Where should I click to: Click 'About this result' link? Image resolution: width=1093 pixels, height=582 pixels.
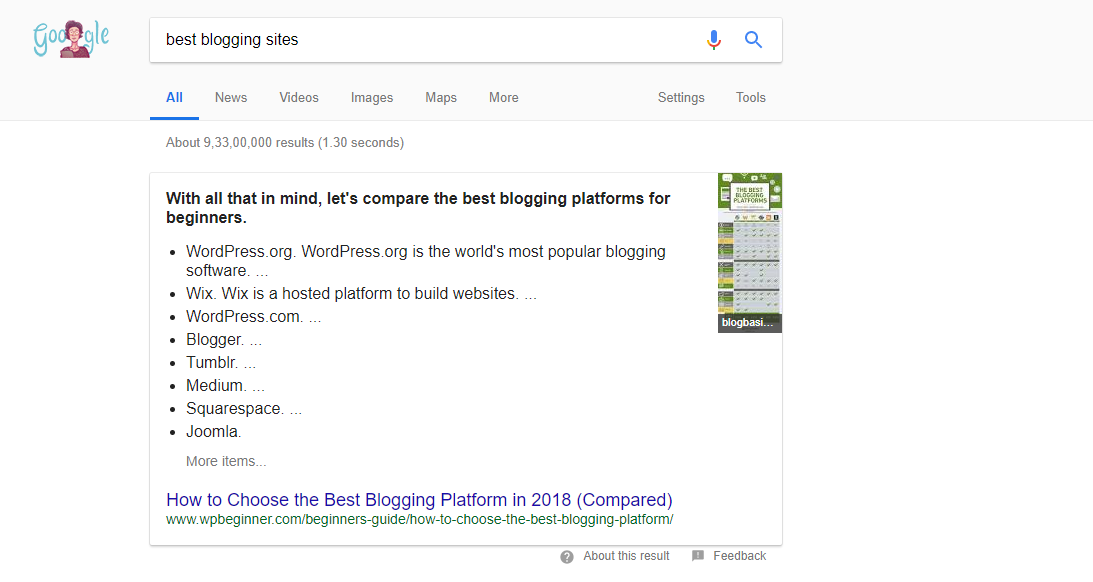[626, 556]
